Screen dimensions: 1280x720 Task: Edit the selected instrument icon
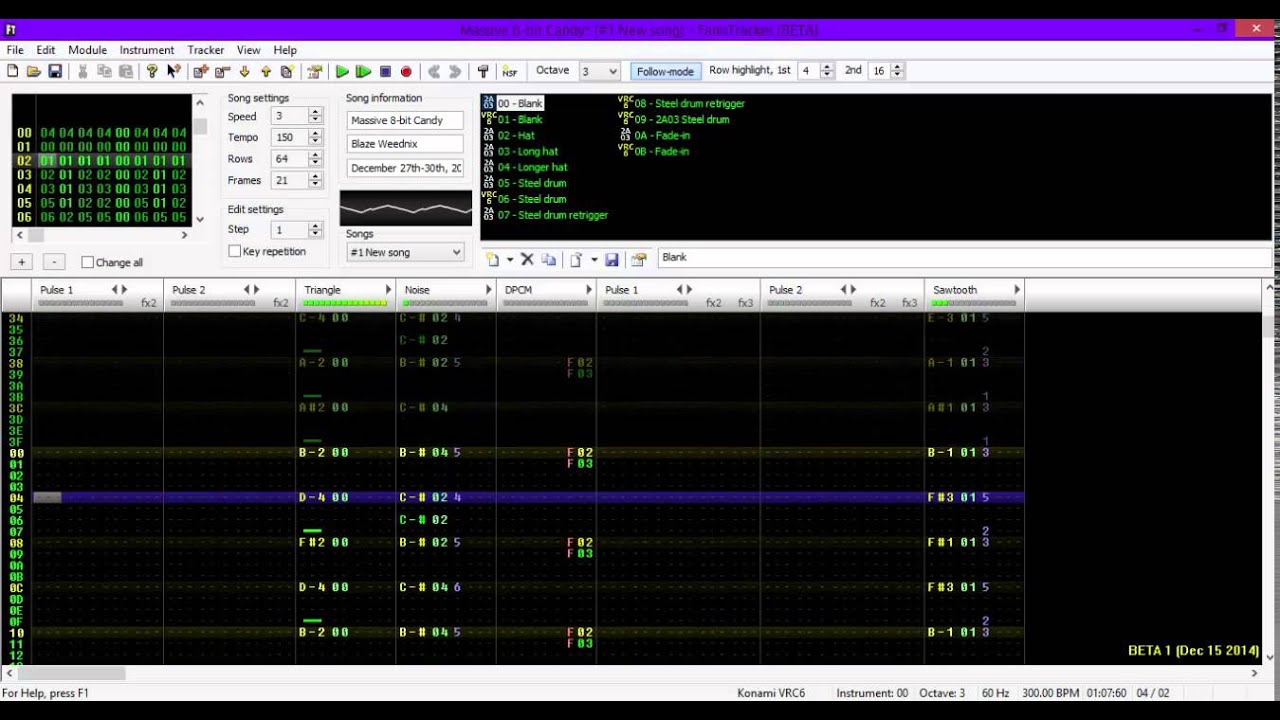639,259
